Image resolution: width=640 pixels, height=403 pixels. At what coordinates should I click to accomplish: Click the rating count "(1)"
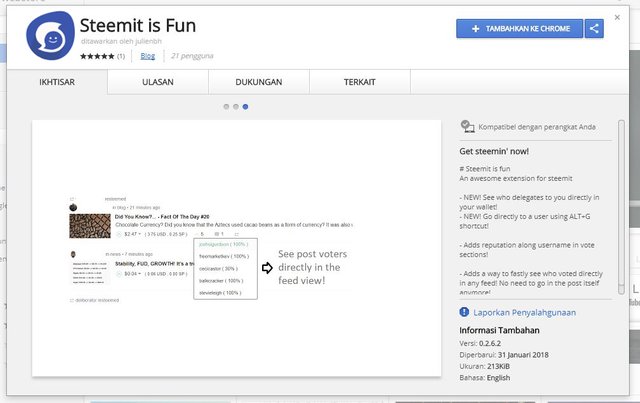point(121,56)
